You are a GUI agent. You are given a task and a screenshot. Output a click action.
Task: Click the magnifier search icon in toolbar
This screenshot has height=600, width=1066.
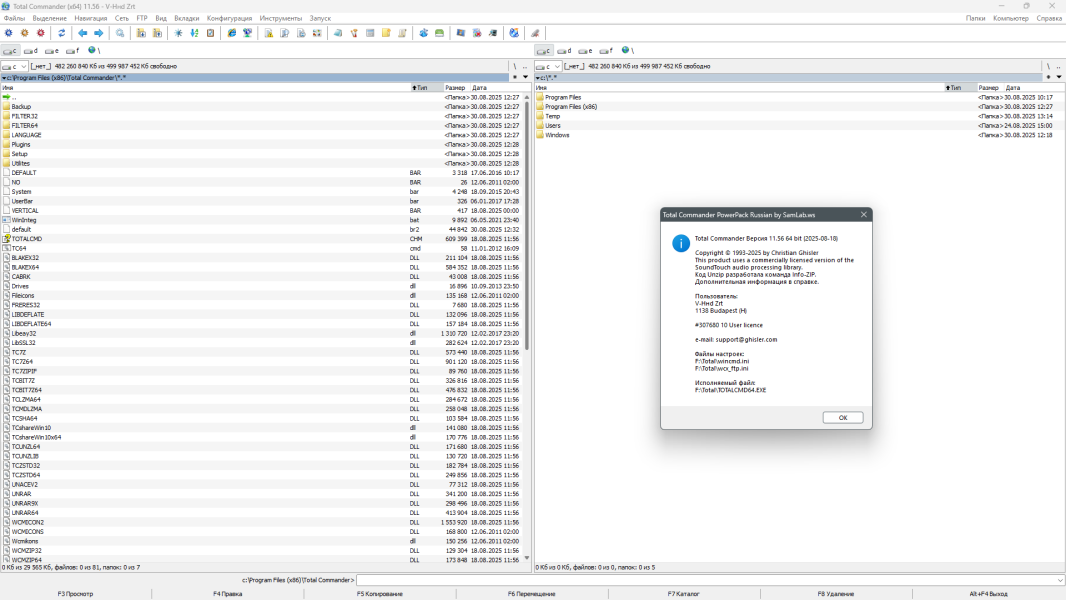[120, 33]
